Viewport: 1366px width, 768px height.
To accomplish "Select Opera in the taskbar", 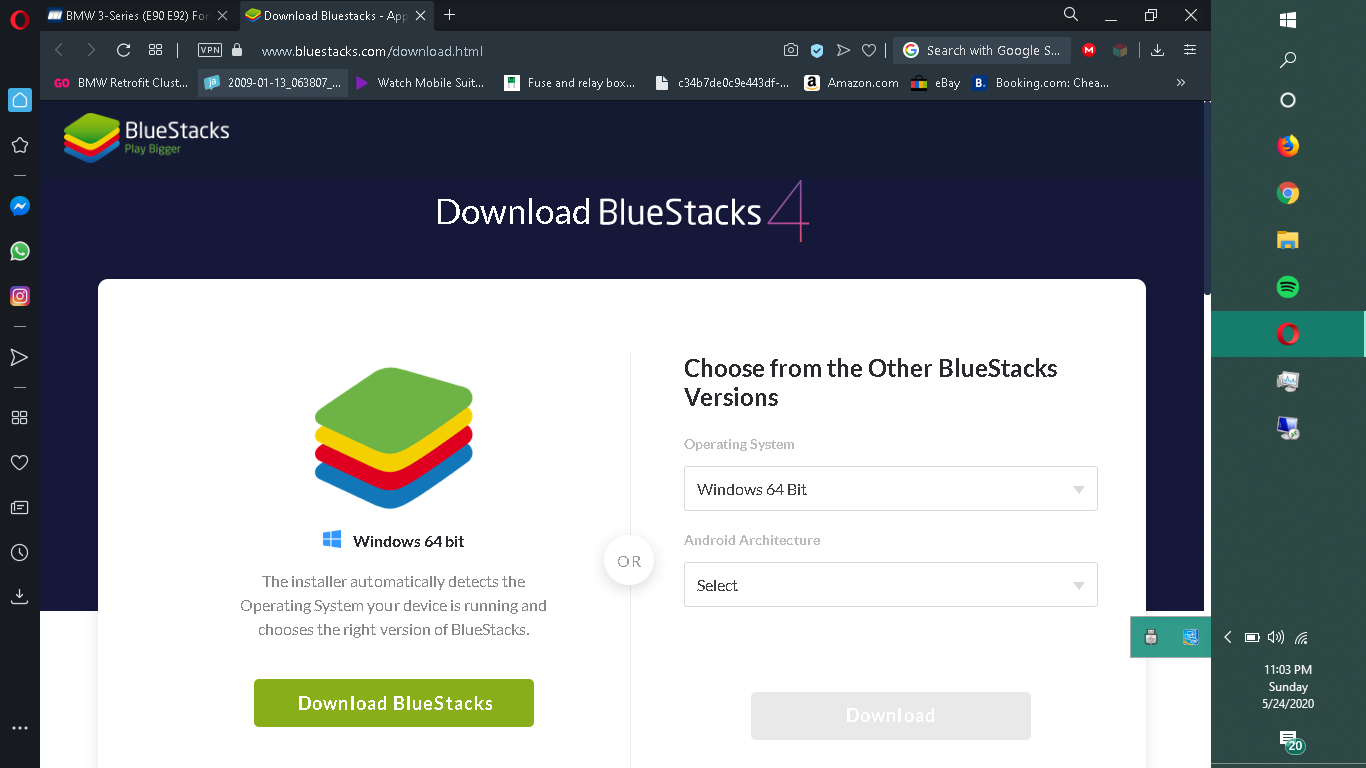I will click(x=1288, y=334).
